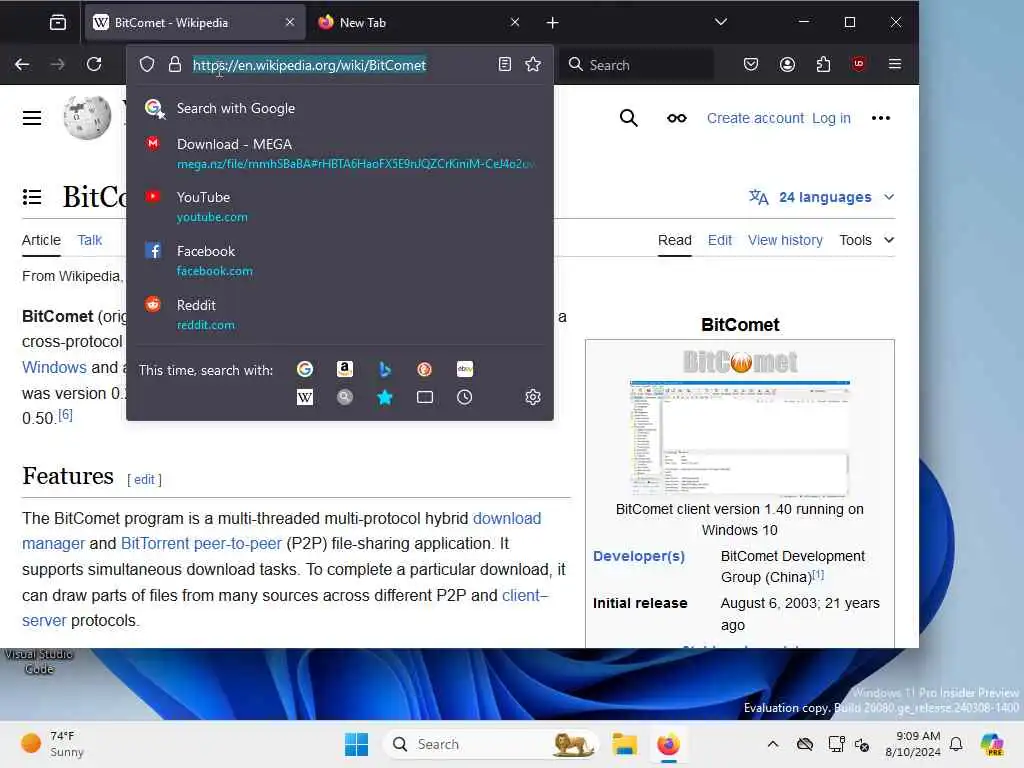Go back to previous page
Screen dimensions: 1024x768
(22, 64)
